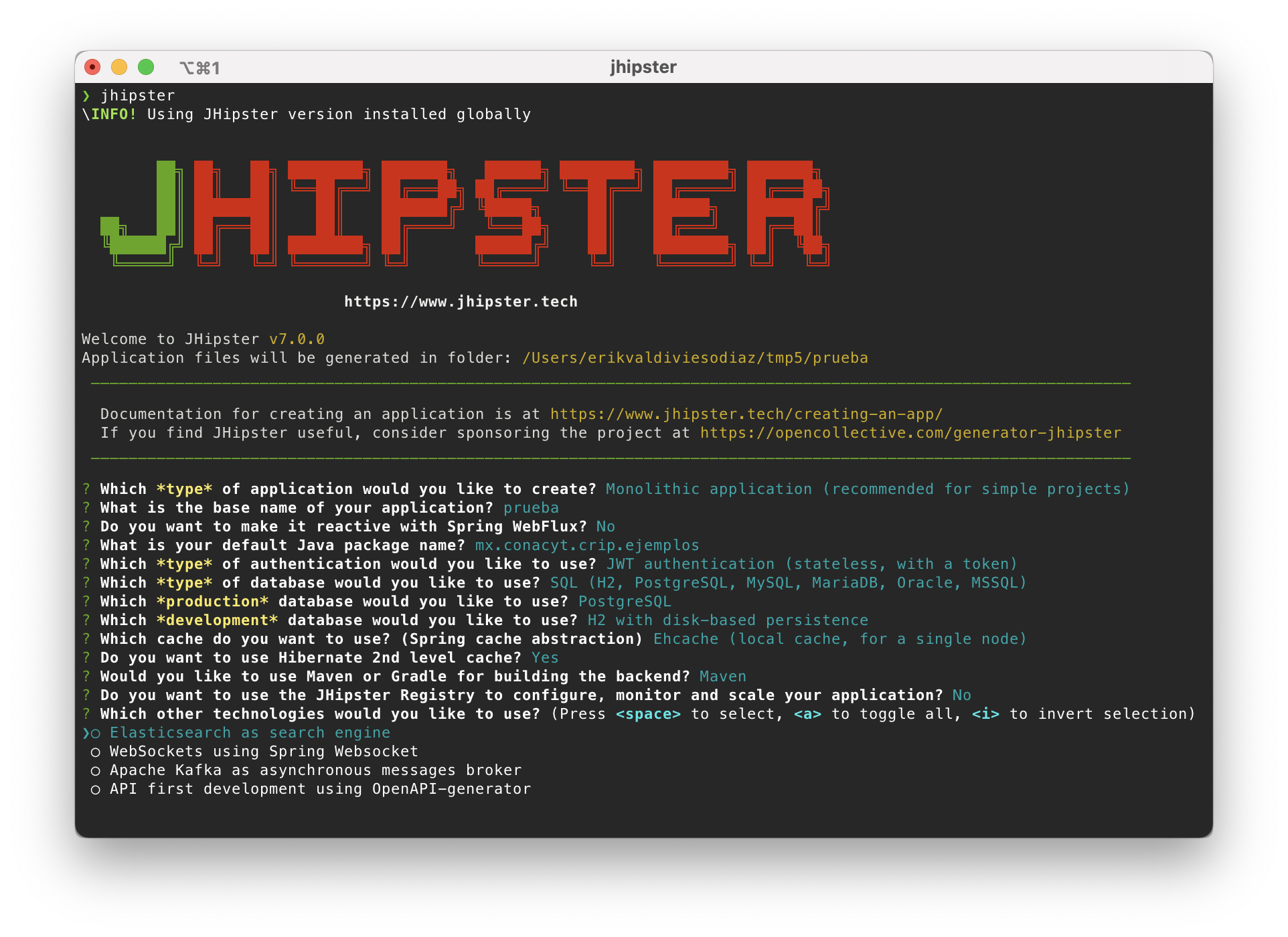Click the <i> invert selection key hint
This screenshot has height=937, width=1288.
point(985,714)
